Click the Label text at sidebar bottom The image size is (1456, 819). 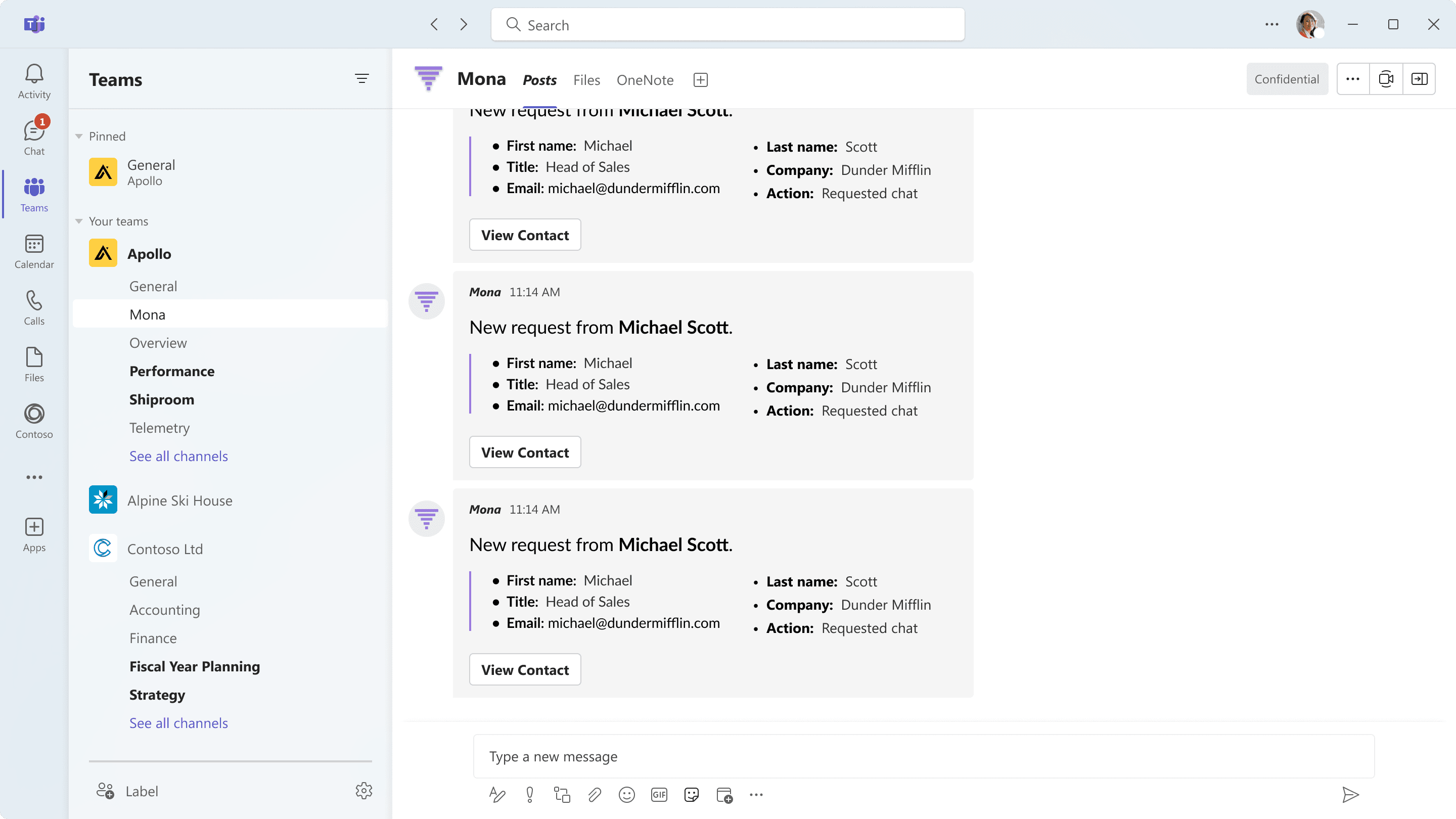142,791
